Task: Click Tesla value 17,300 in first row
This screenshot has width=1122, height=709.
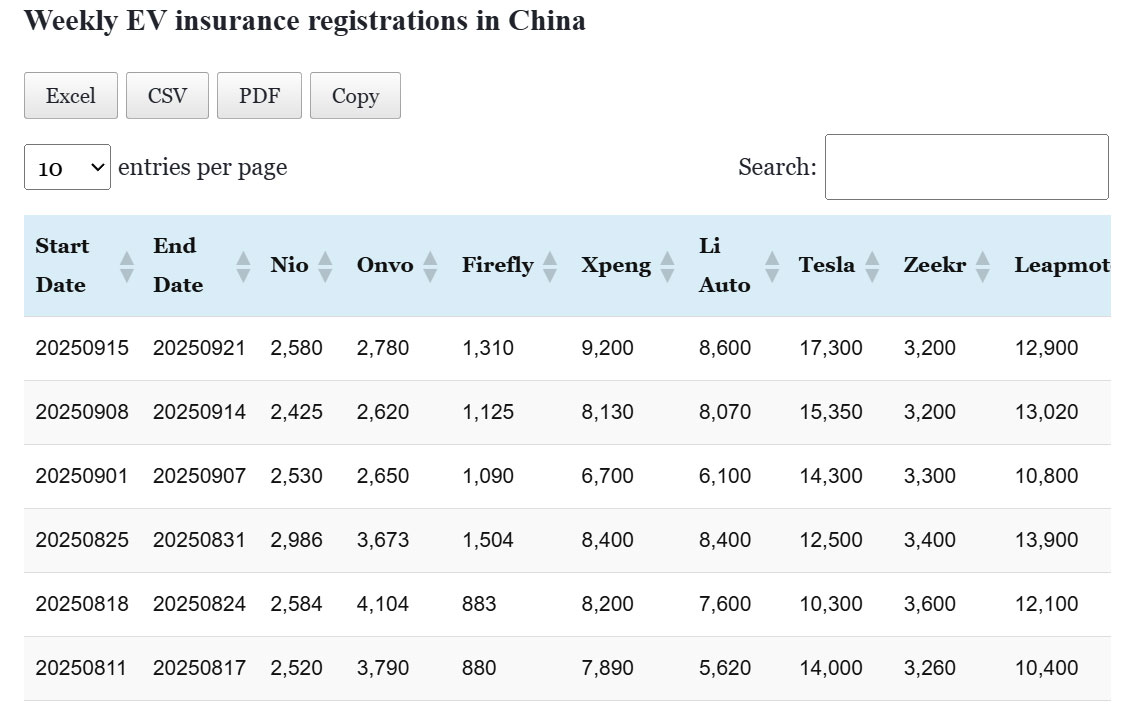Action: tap(831, 348)
